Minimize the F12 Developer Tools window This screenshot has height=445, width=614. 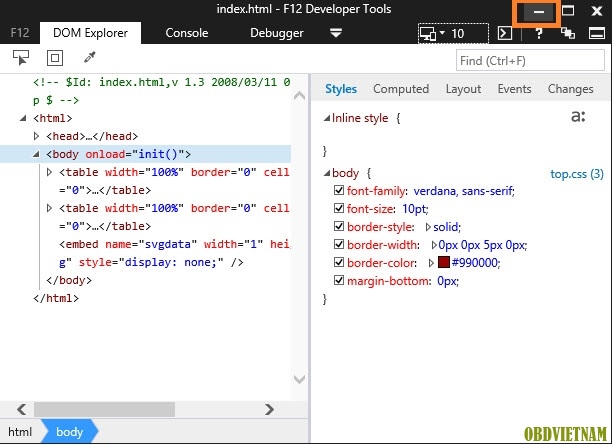pos(538,11)
